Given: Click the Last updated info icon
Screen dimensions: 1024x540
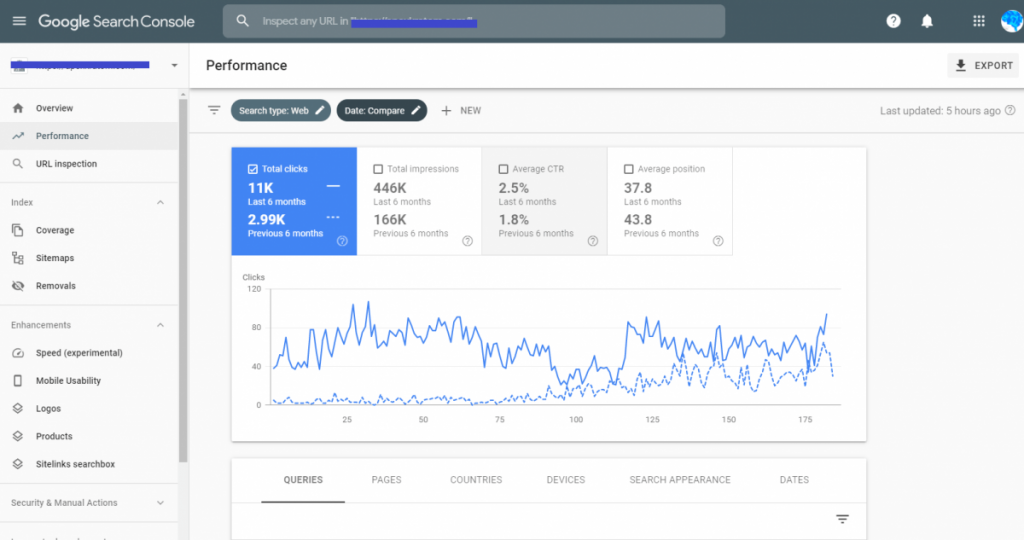Looking at the screenshot, I should pos(1010,110).
